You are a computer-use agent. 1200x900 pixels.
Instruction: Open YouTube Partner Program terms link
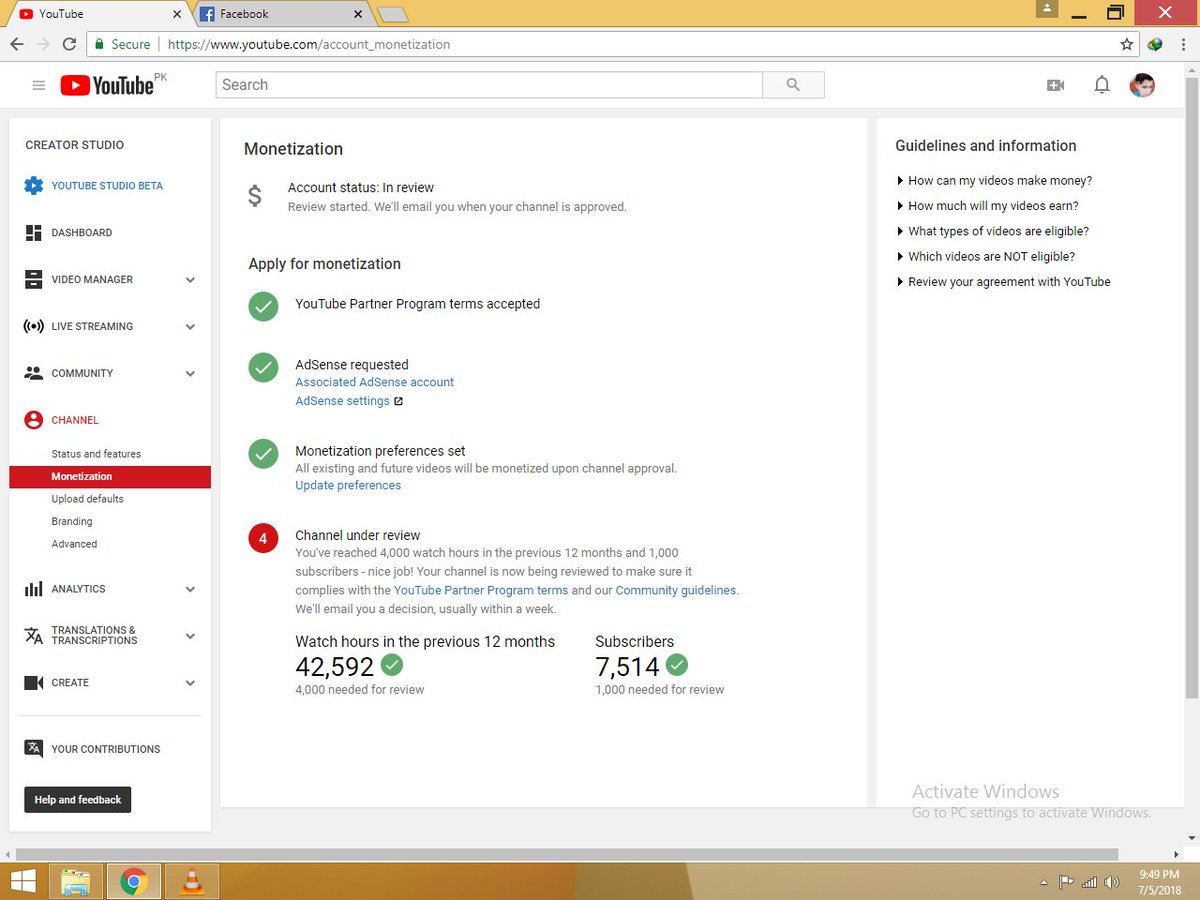pyautogui.click(x=481, y=590)
